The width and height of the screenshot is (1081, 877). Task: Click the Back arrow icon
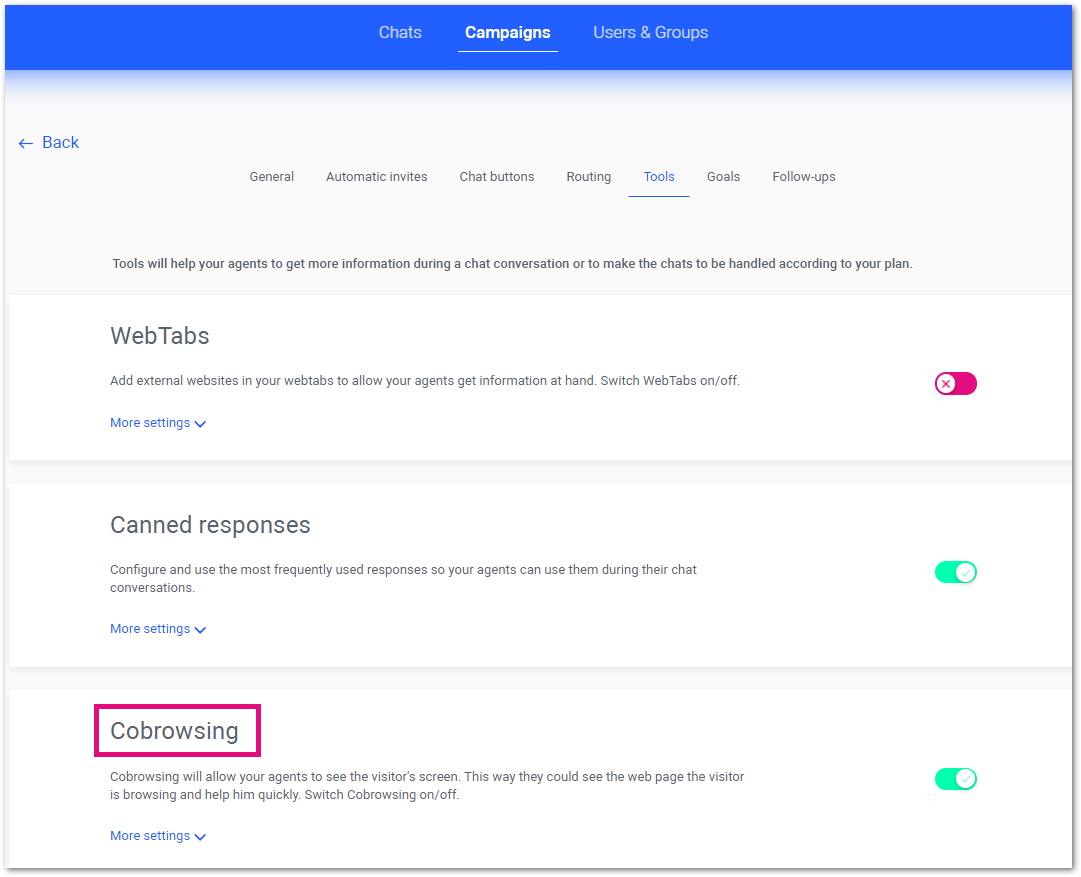(26, 143)
